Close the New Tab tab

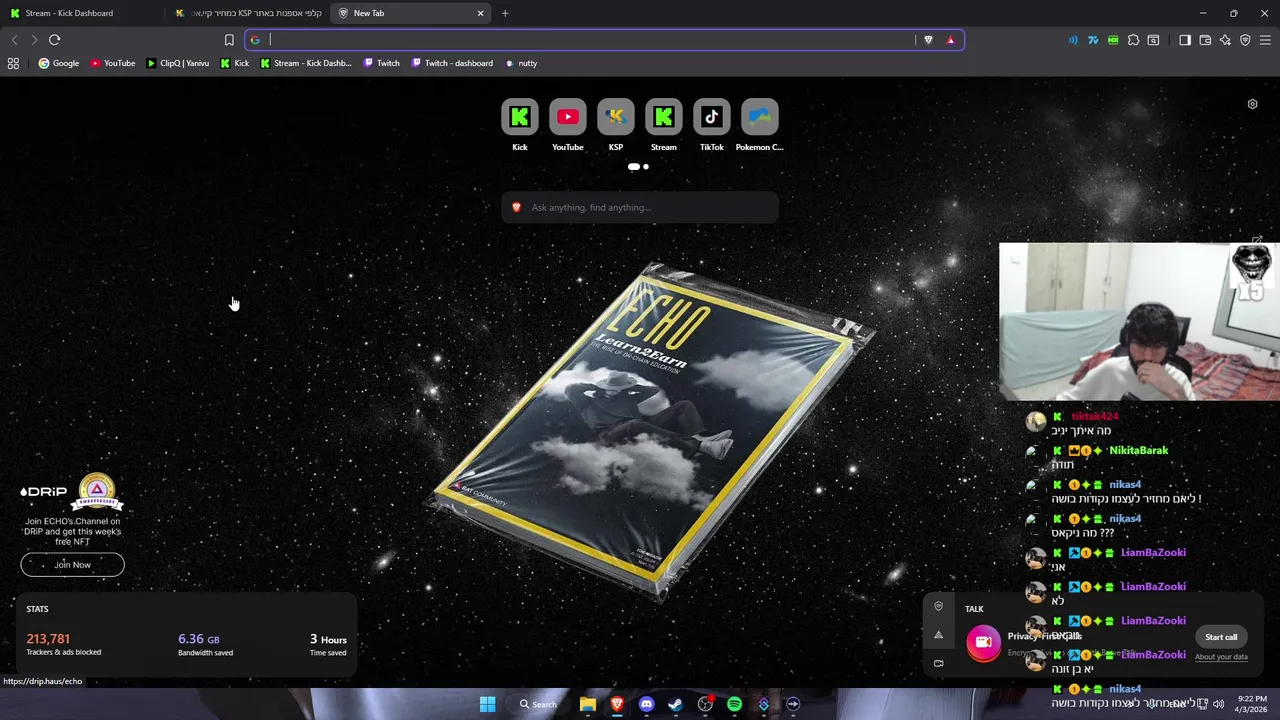pos(480,13)
